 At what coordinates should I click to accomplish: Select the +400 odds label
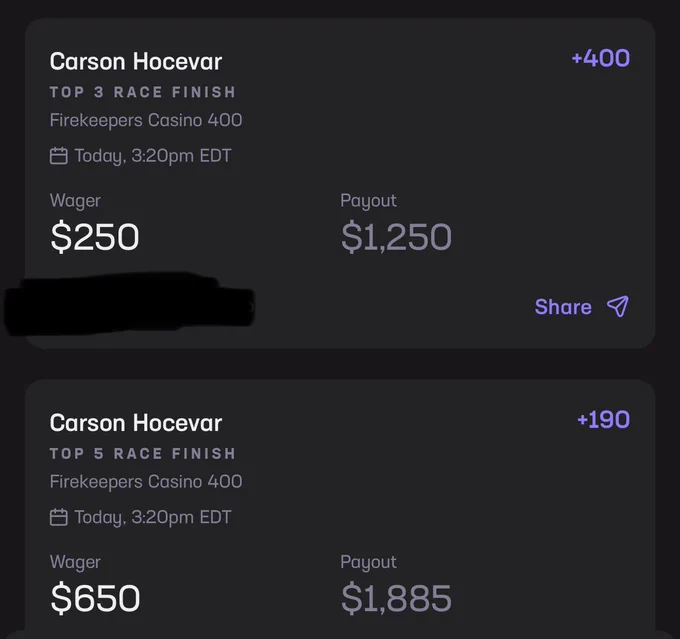coord(601,58)
